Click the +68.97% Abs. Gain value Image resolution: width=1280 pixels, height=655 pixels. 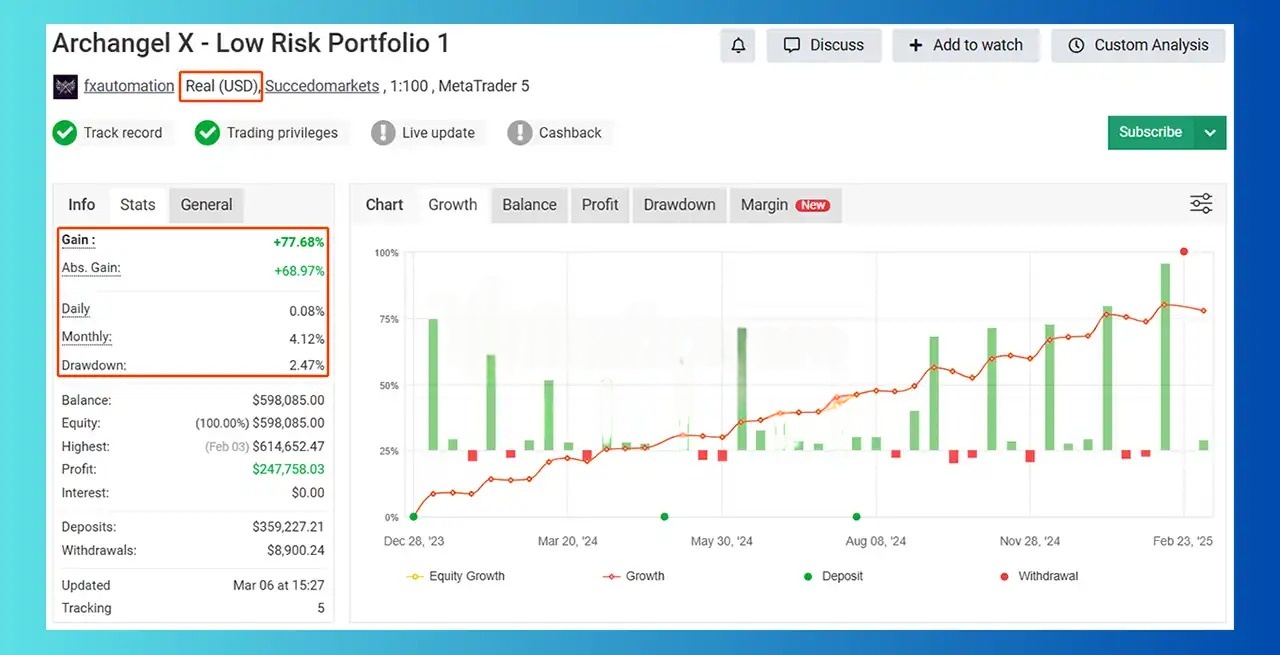coord(299,271)
